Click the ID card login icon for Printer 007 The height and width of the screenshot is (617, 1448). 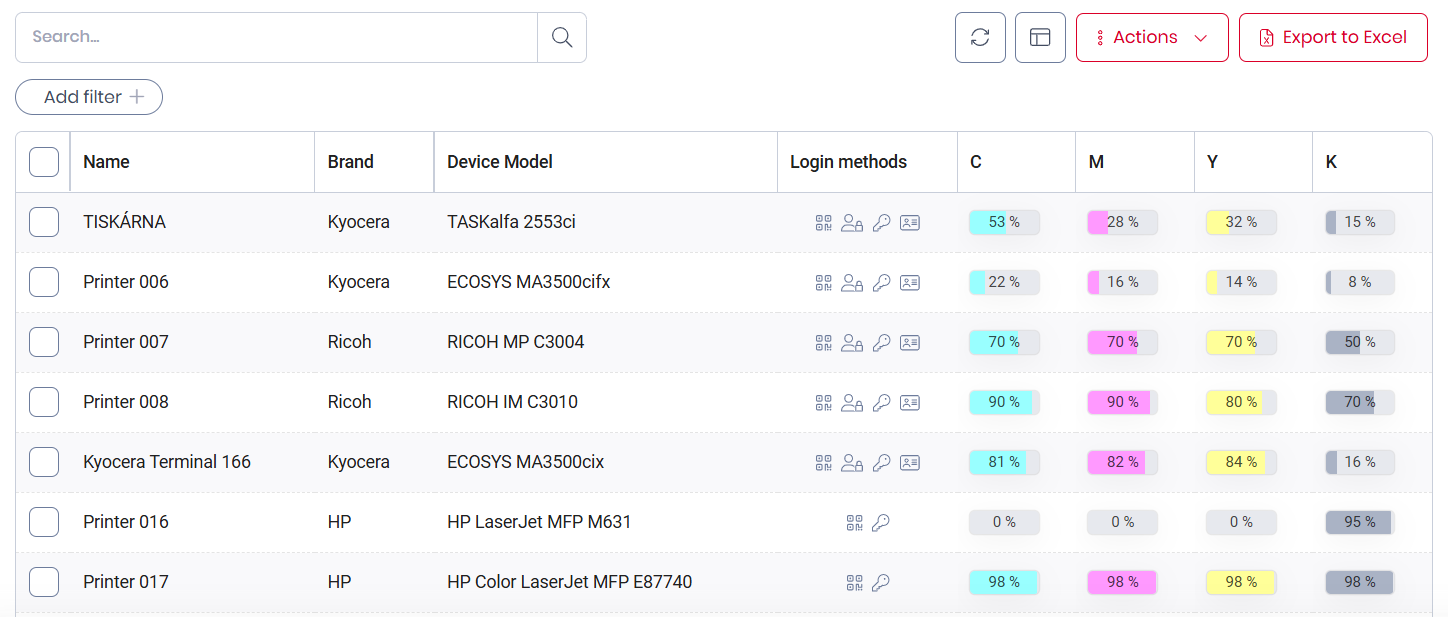click(x=909, y=342)
